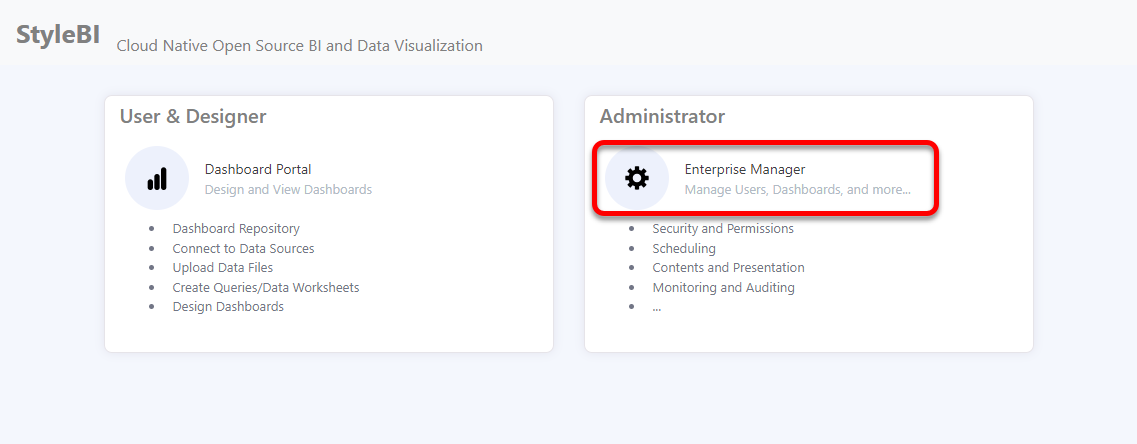Select Create Queries/Data Worksheets item
The image size is (1137, 444).
click(x=265, y=287)
